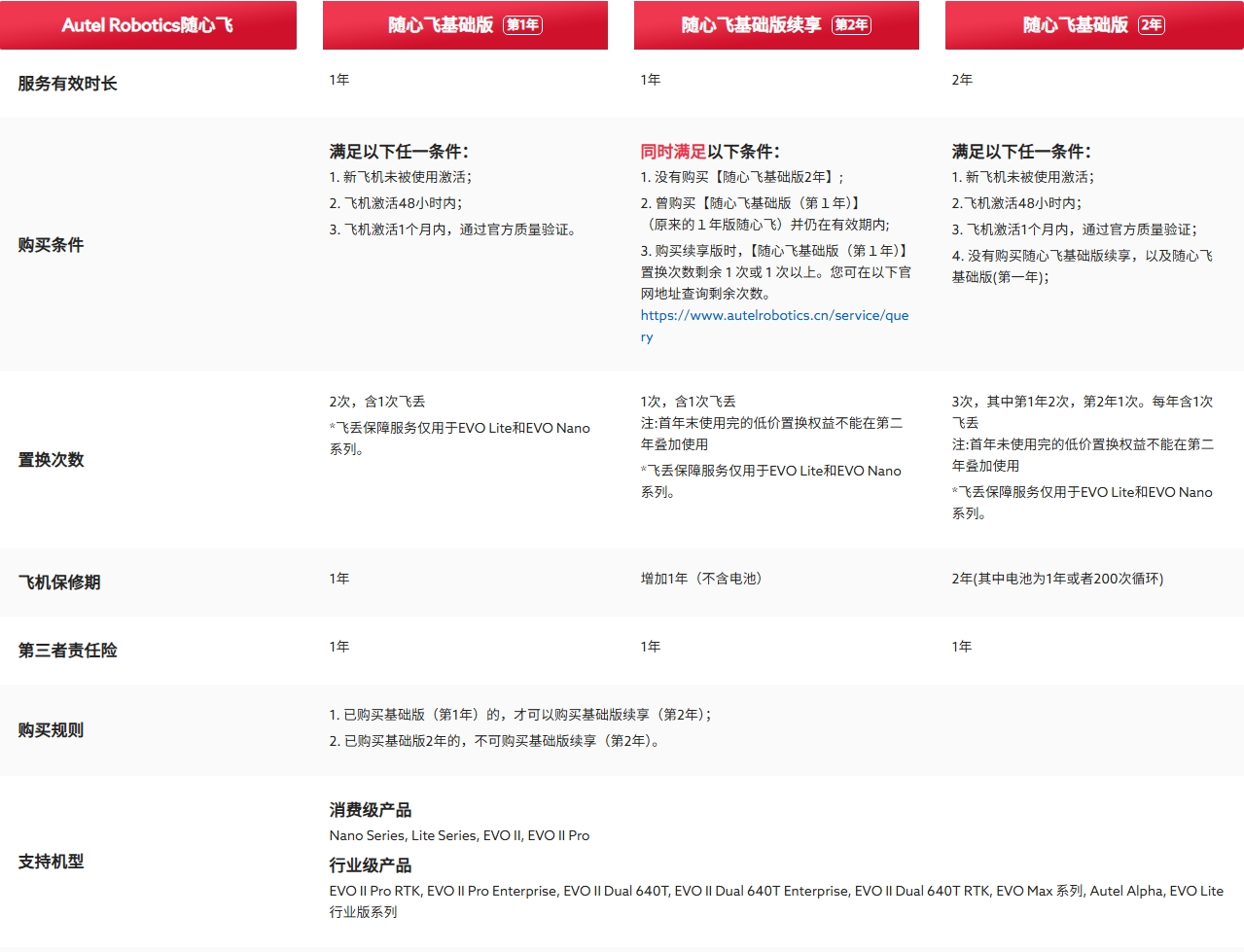Select the 购买规则 row label
The image size is (1244, 952).
(51, 730)
